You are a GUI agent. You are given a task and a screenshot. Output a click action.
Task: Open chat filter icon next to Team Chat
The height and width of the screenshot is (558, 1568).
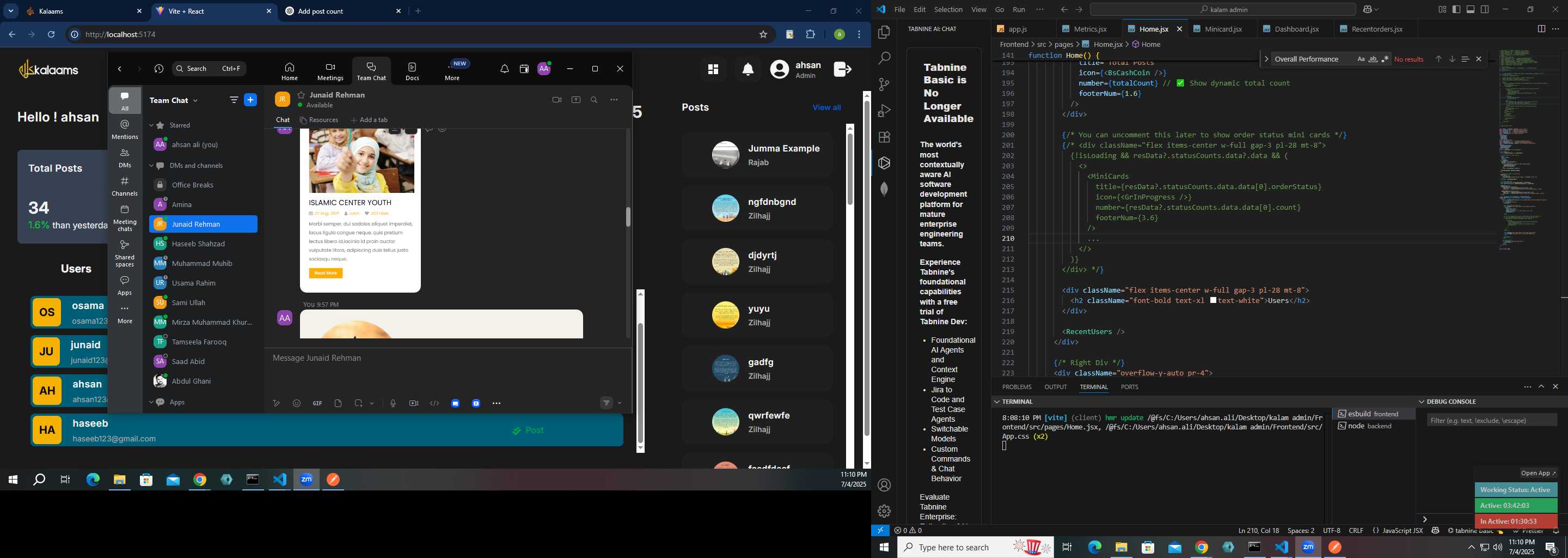pyautogui.click(x=234, y=100)
